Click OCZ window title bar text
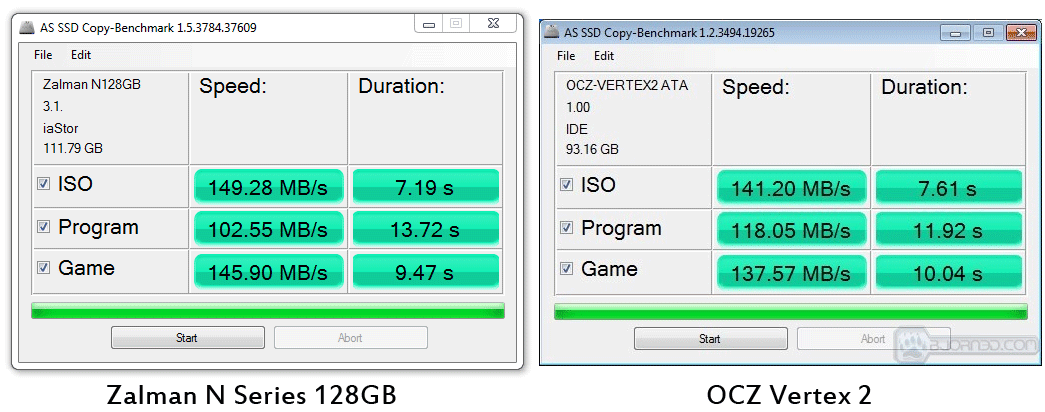This screenshot has height=412, width=1045. [x=669, y=32]
